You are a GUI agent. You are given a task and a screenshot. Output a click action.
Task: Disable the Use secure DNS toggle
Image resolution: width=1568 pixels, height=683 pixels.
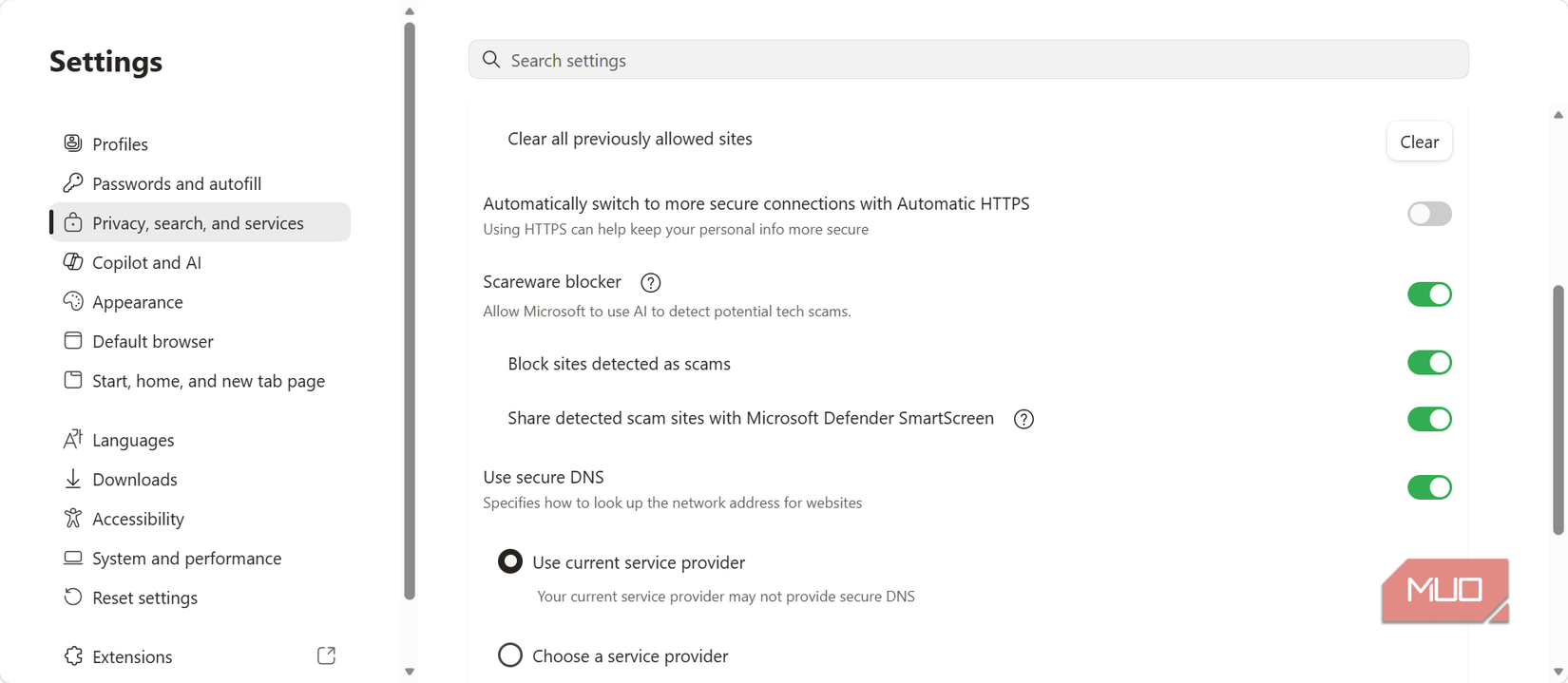[x=1429, y=487]
